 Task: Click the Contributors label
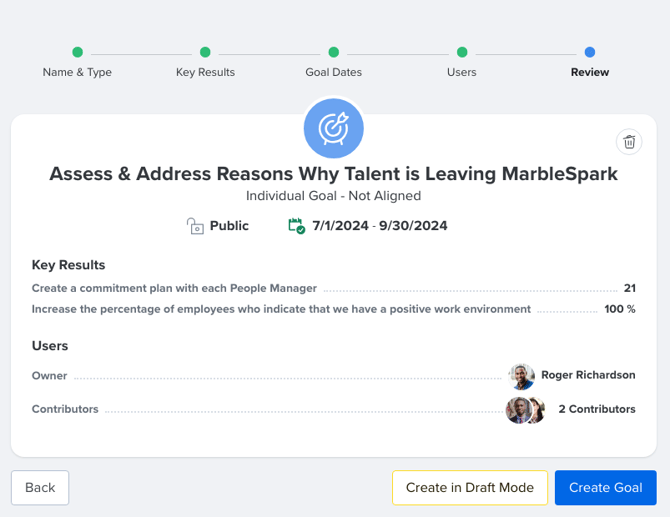click(65, 409)
